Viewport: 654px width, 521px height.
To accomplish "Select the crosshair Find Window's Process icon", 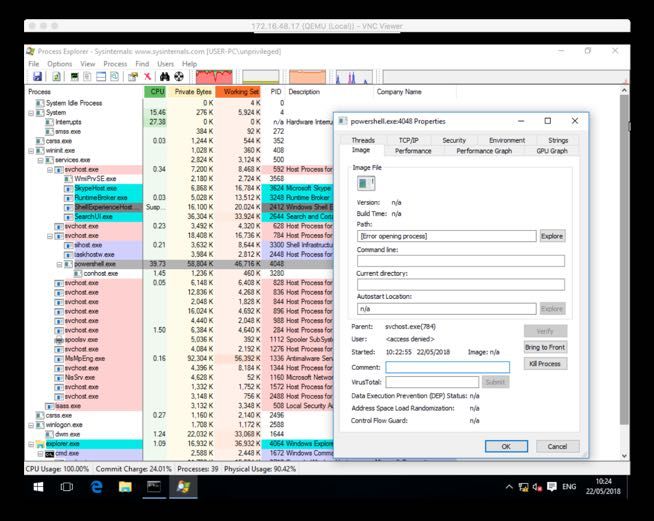I will pos(179,77).
